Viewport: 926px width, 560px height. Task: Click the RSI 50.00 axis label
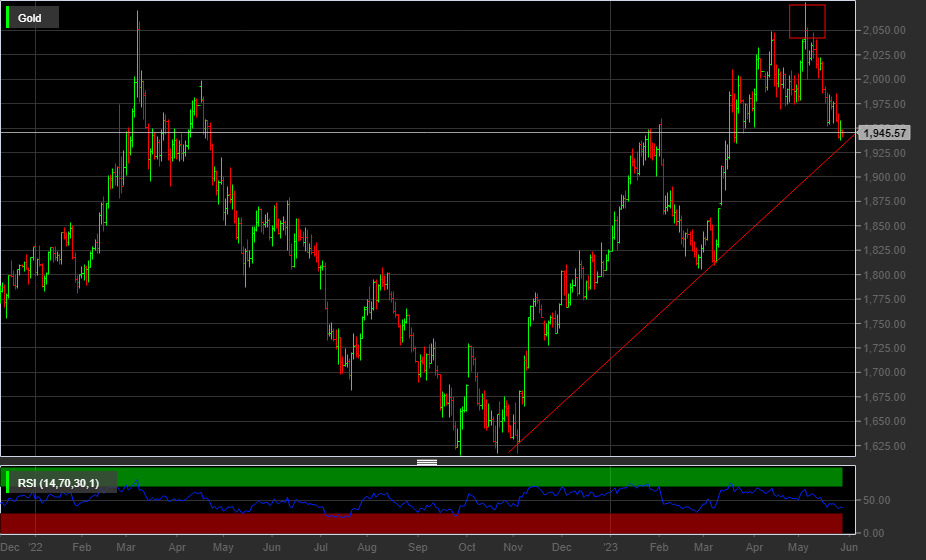[x=876, y=500]
